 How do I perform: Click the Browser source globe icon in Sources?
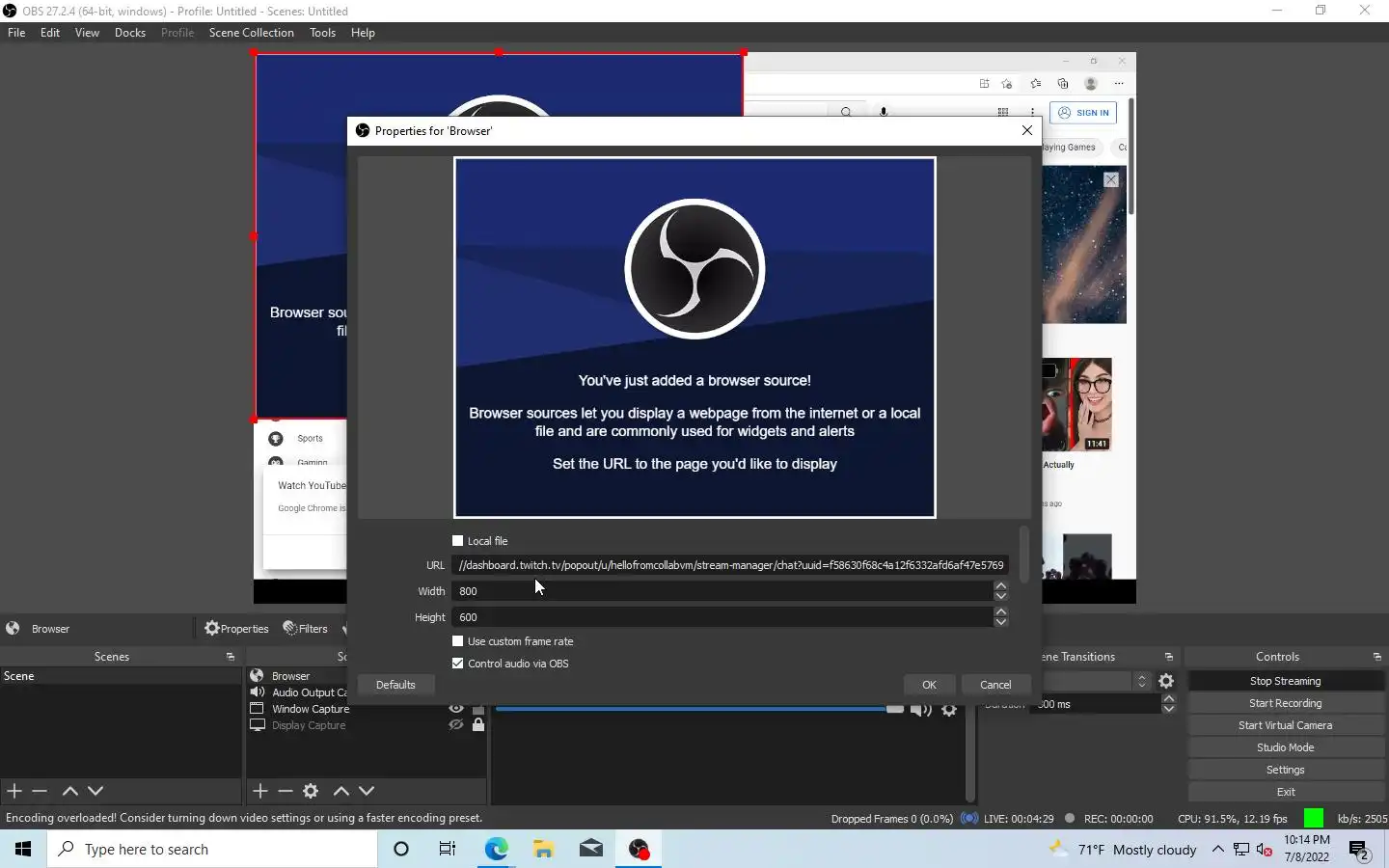point(258,676)
